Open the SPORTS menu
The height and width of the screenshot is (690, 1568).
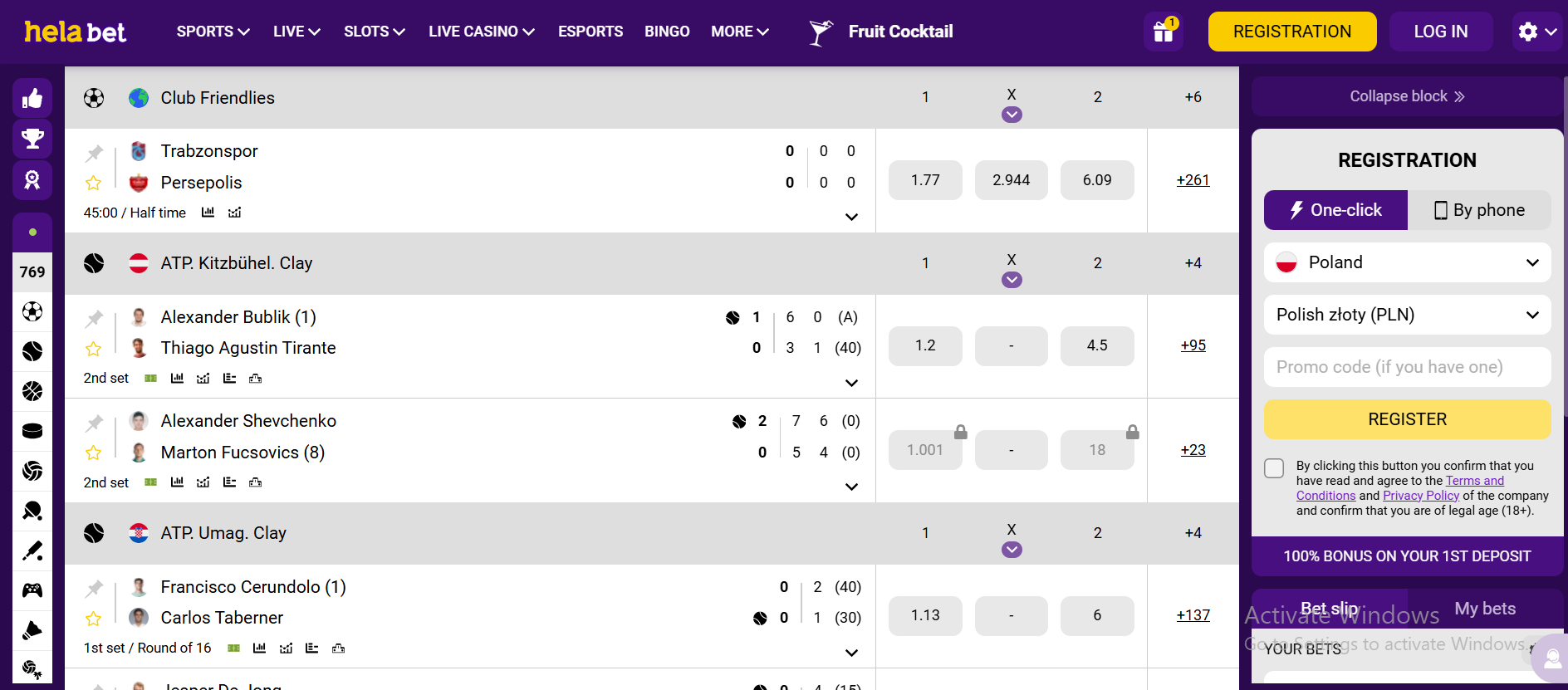click(213, 32)
